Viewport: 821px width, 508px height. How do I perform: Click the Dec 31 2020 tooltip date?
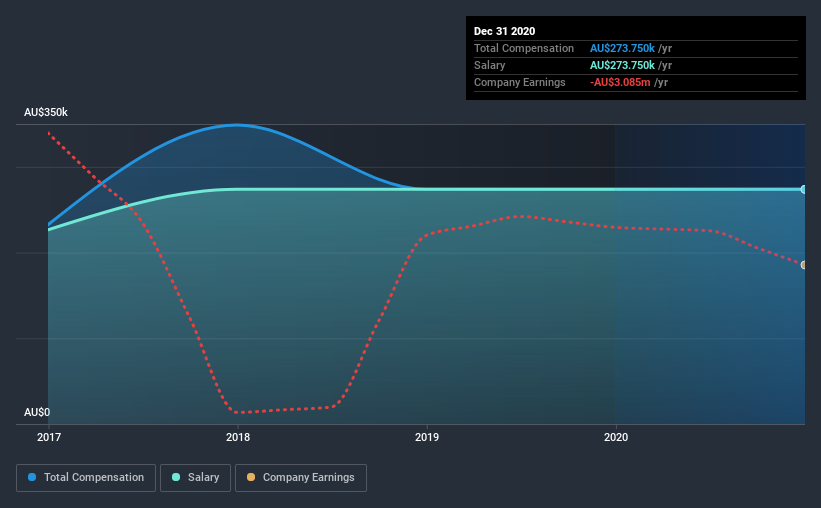tap(504, 31)
